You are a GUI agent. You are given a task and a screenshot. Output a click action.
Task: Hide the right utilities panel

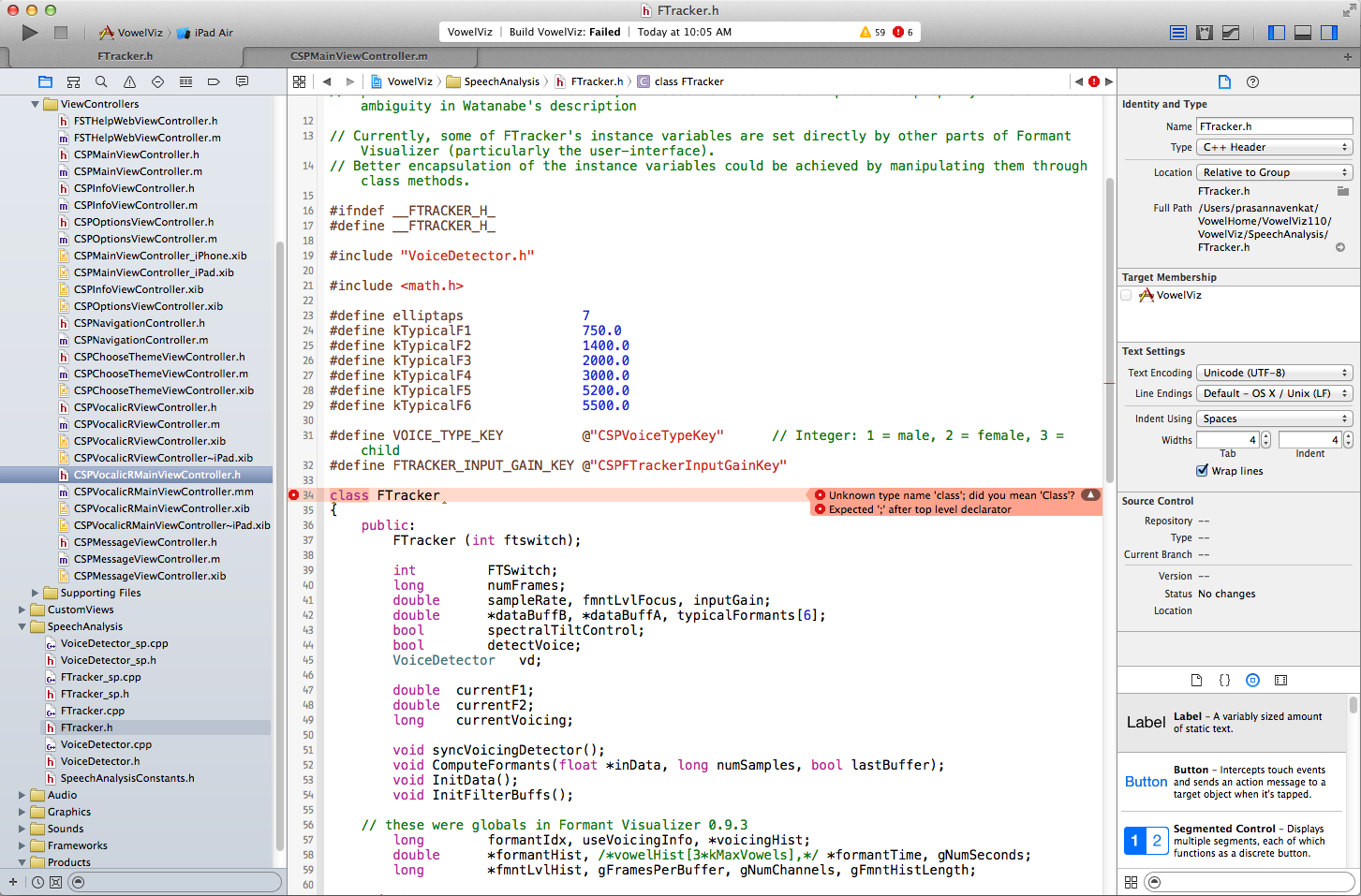click(1328, 33)
